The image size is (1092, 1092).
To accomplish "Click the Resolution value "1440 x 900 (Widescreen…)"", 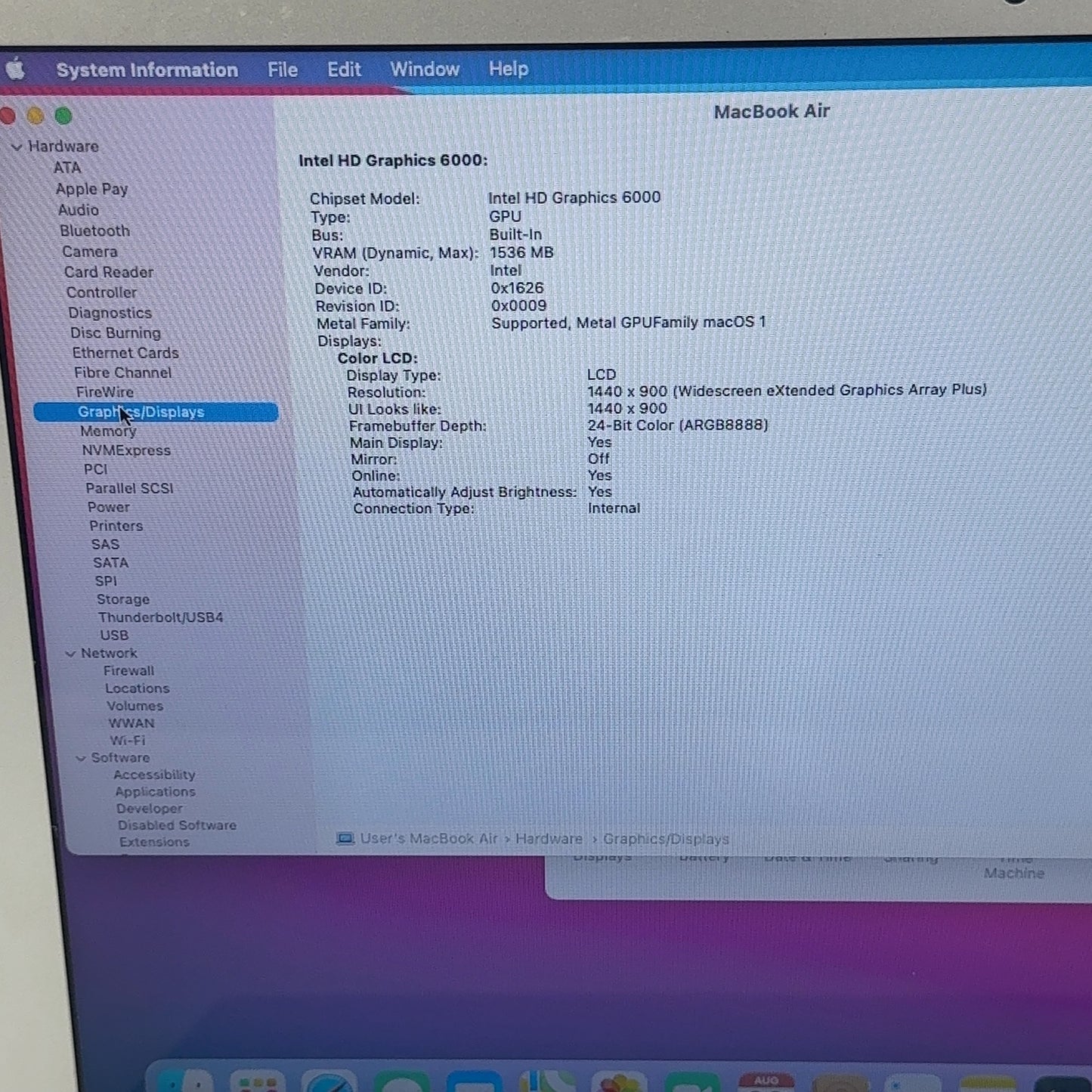I will (x=787, y=391).
